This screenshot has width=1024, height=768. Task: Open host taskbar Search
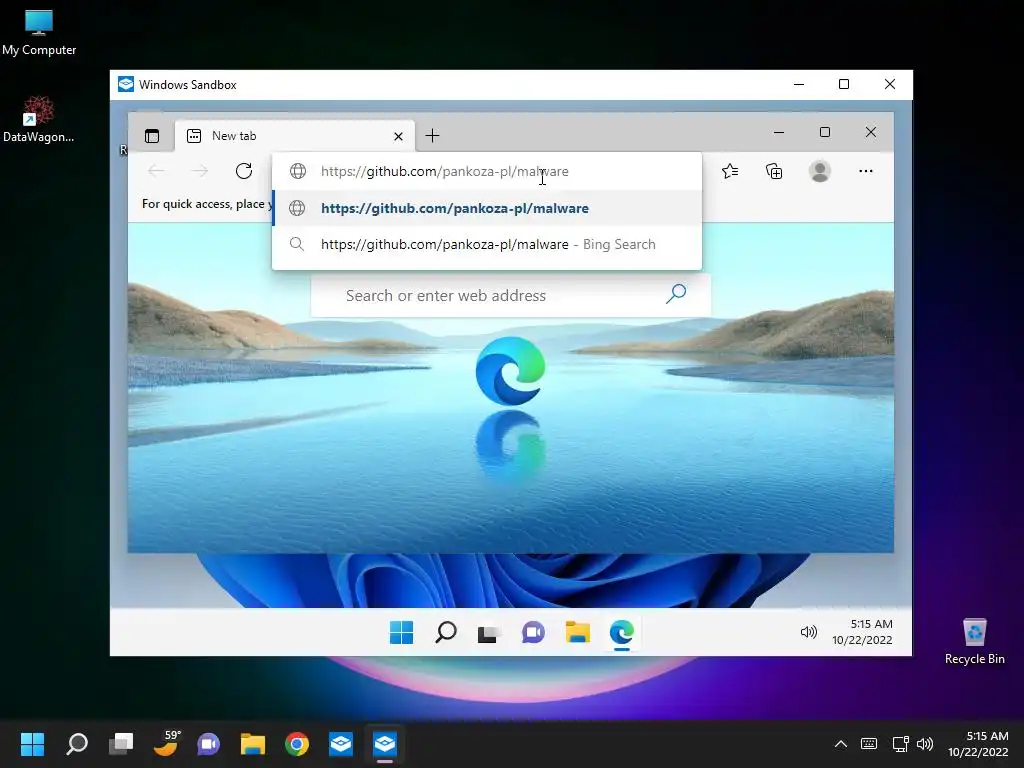point(77,744)
